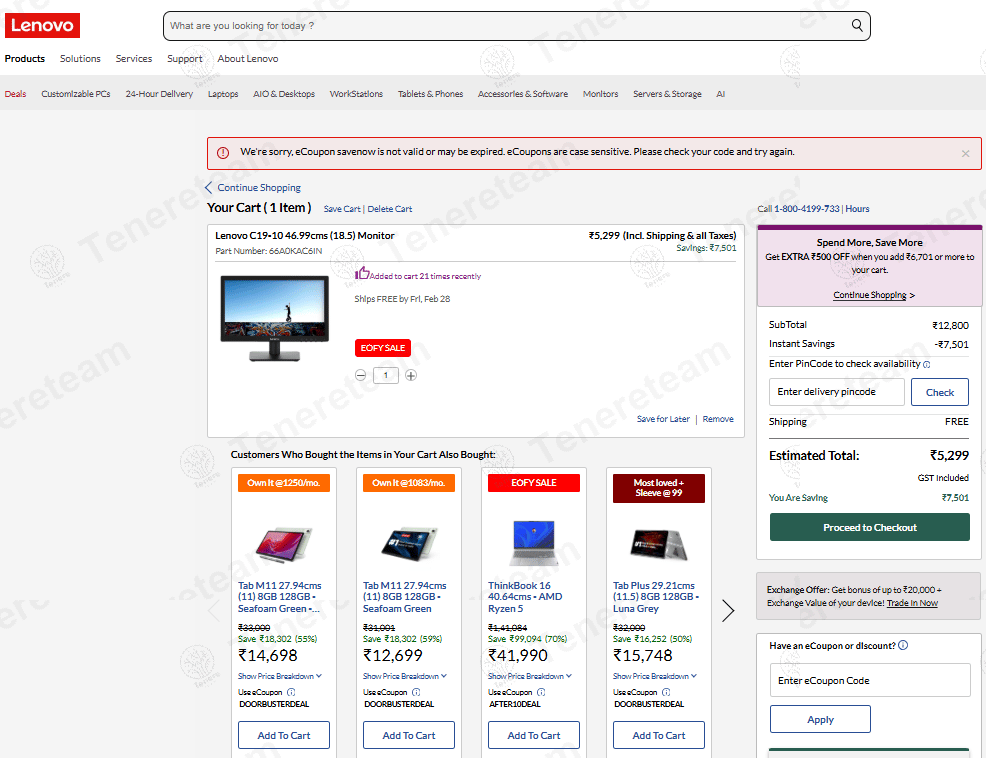Open the About Lenovo menu
This screenshot has width=986, height=758.
[x=248, y=59]
